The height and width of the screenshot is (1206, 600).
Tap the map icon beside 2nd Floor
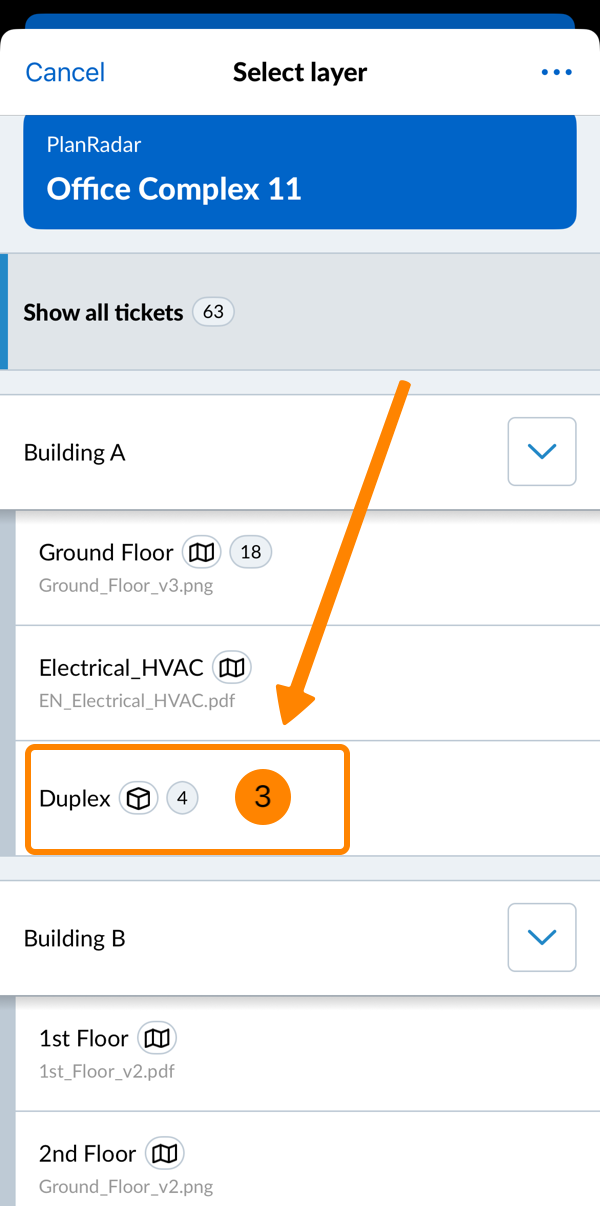pos(165,1154)
